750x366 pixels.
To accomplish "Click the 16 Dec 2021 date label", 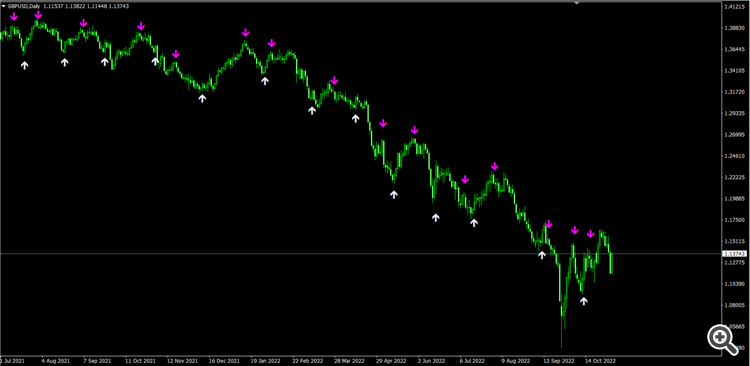I will pos(224,361).
